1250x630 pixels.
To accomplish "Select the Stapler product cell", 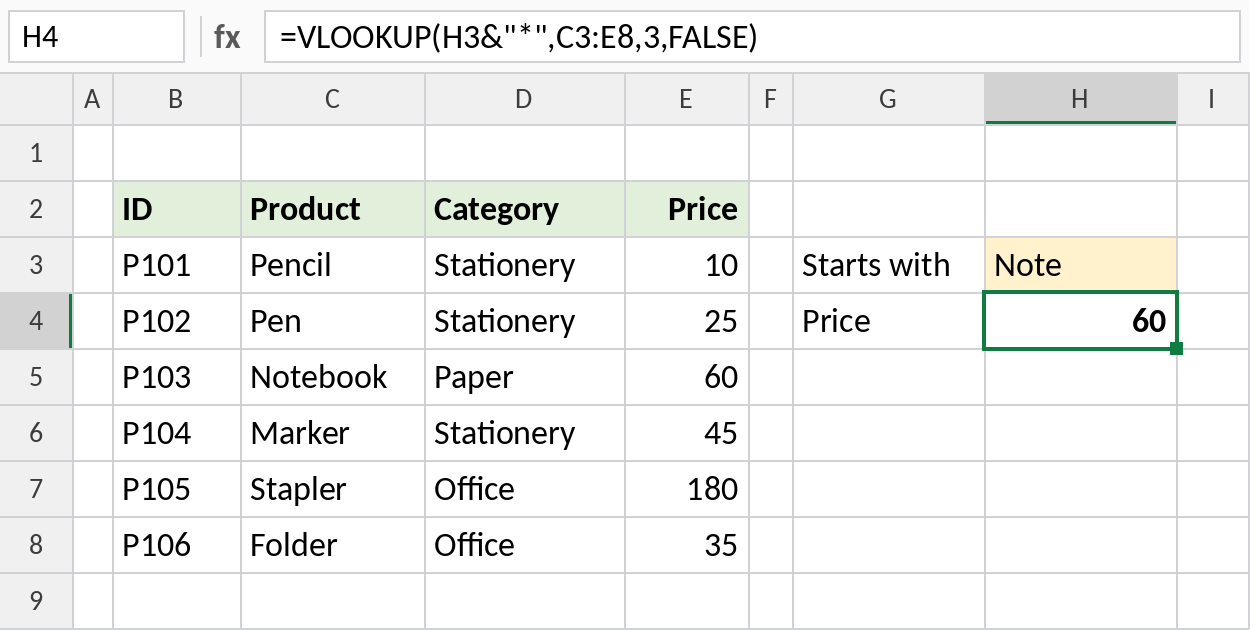I will pos(333,489).
